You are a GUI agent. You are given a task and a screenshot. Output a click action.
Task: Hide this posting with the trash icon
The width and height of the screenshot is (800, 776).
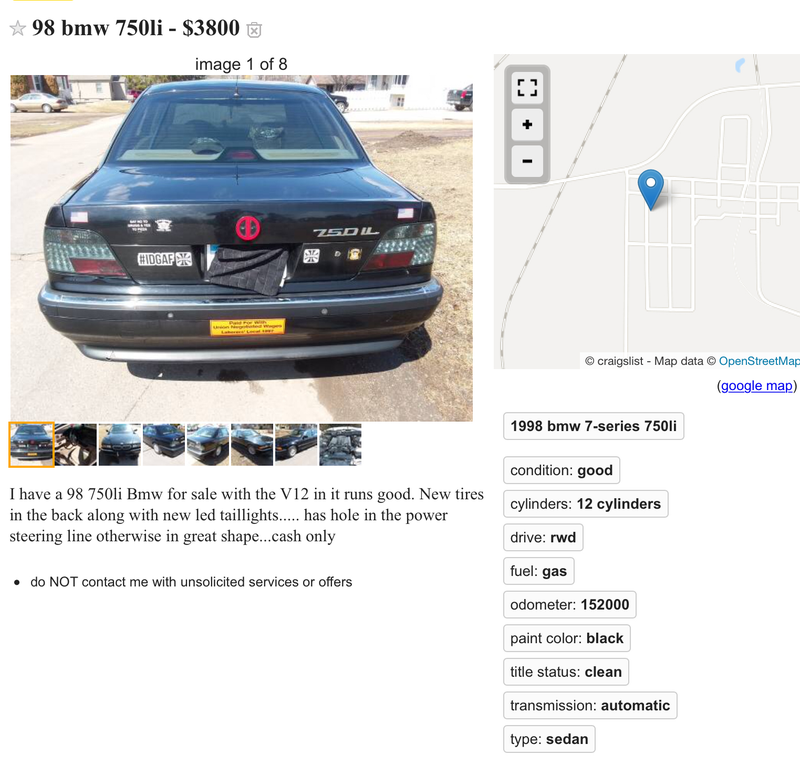pyautogui.click(x=254, y=30)
